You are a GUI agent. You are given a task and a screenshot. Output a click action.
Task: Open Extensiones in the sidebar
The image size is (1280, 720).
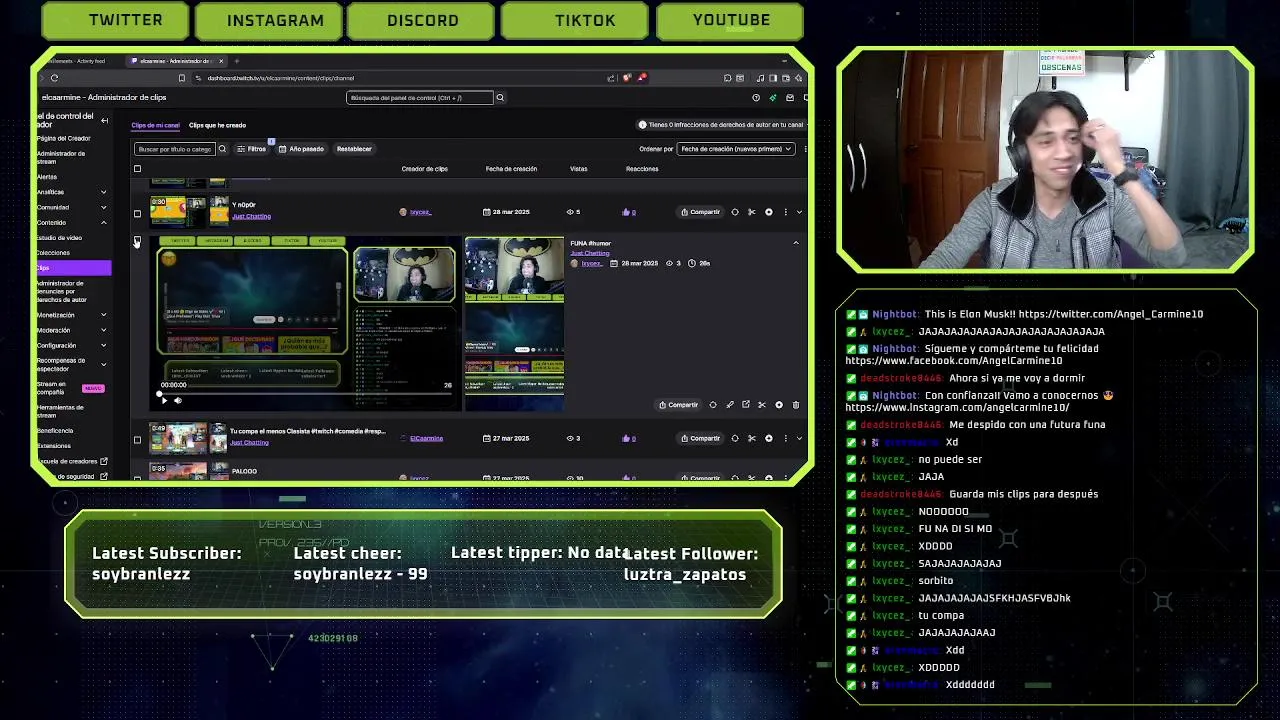pyautogui.click(x=54, y=446)
